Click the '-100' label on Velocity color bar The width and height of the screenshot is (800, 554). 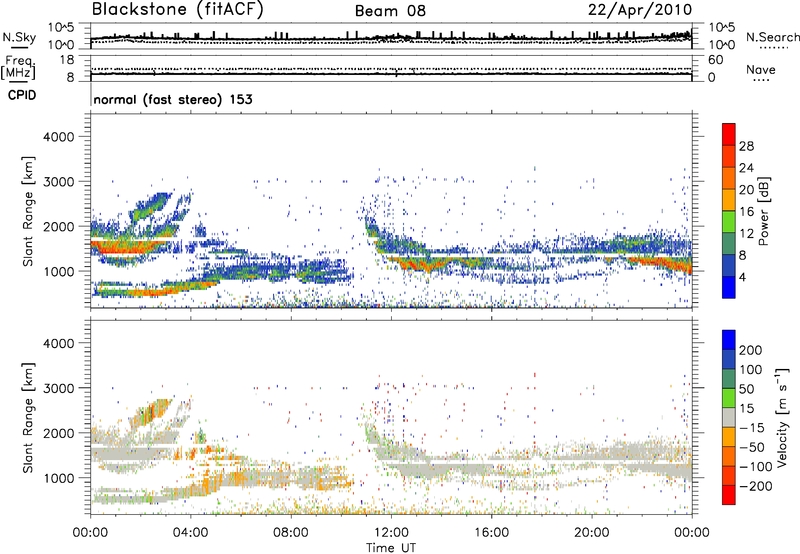coord(755,467)
